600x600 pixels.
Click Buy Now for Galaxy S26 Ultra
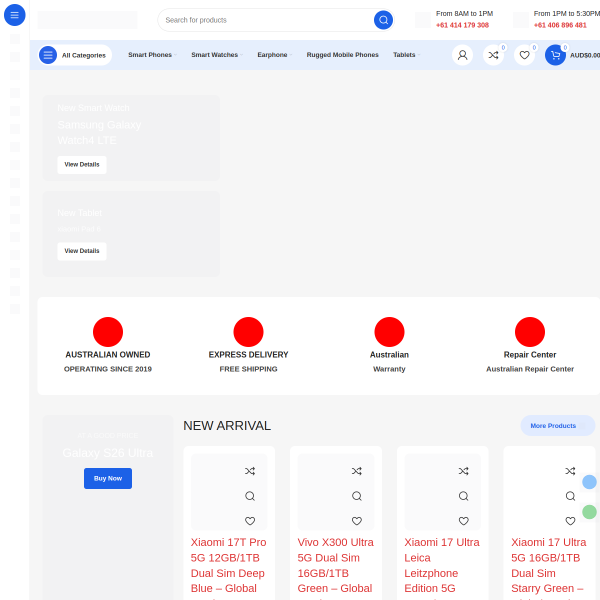108,478
